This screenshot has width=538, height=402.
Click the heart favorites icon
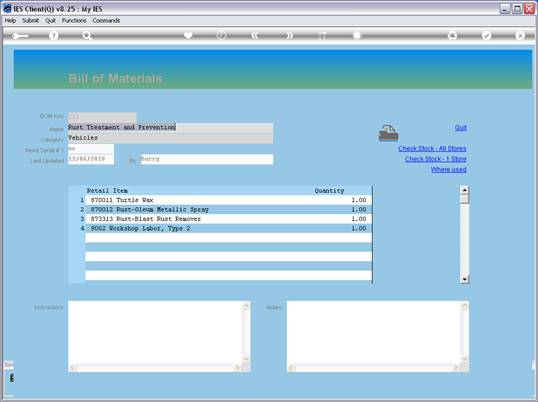point(188,35)
